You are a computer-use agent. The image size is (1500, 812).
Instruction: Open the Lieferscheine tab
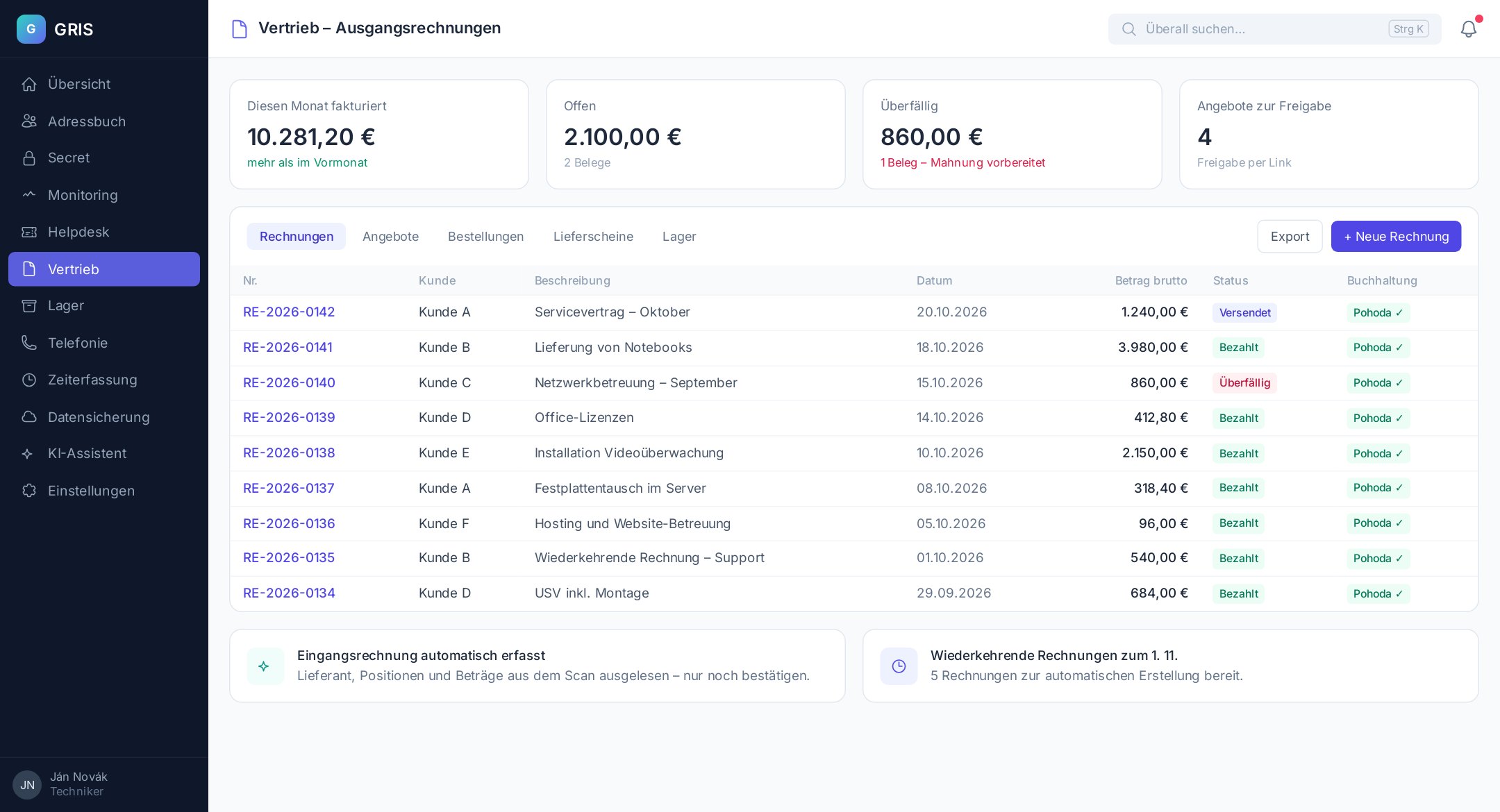pos(593,237)
